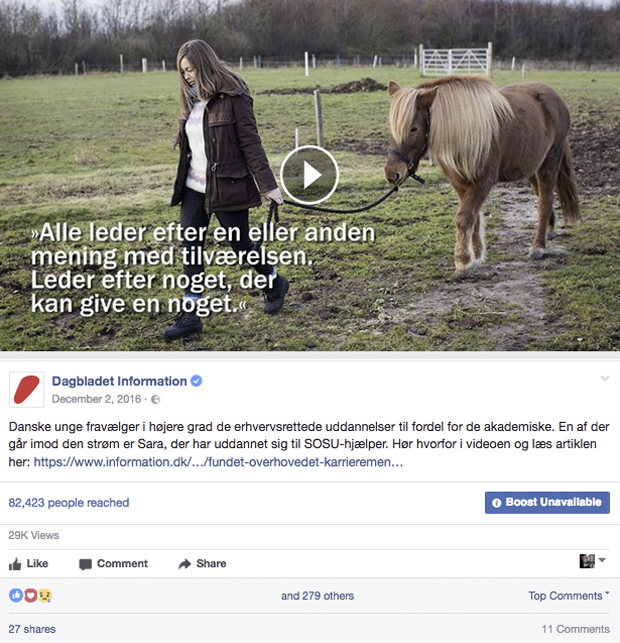This screenshot has height=643, width=620.
Task: Open the profile picture identity selector
Action: pos(592,561)
